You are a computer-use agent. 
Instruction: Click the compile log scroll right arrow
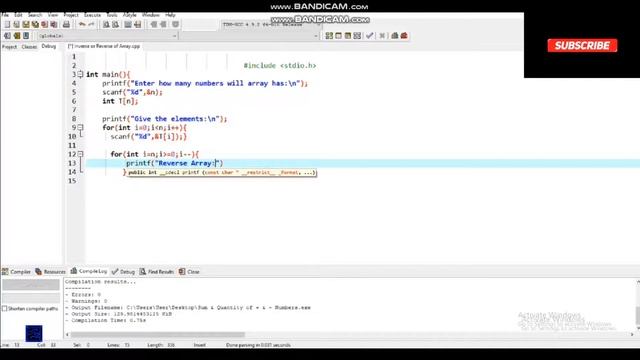[x=632, y=335]
